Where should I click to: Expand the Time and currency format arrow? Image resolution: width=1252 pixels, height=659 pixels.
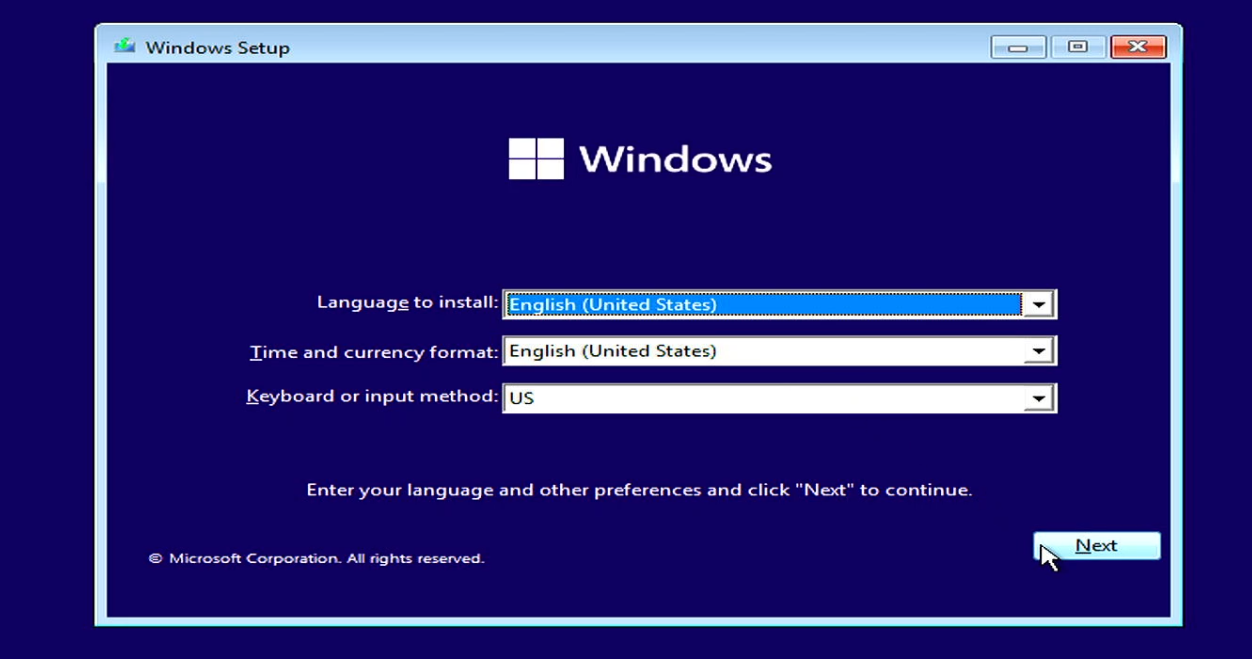click(x=1039, y=351)
